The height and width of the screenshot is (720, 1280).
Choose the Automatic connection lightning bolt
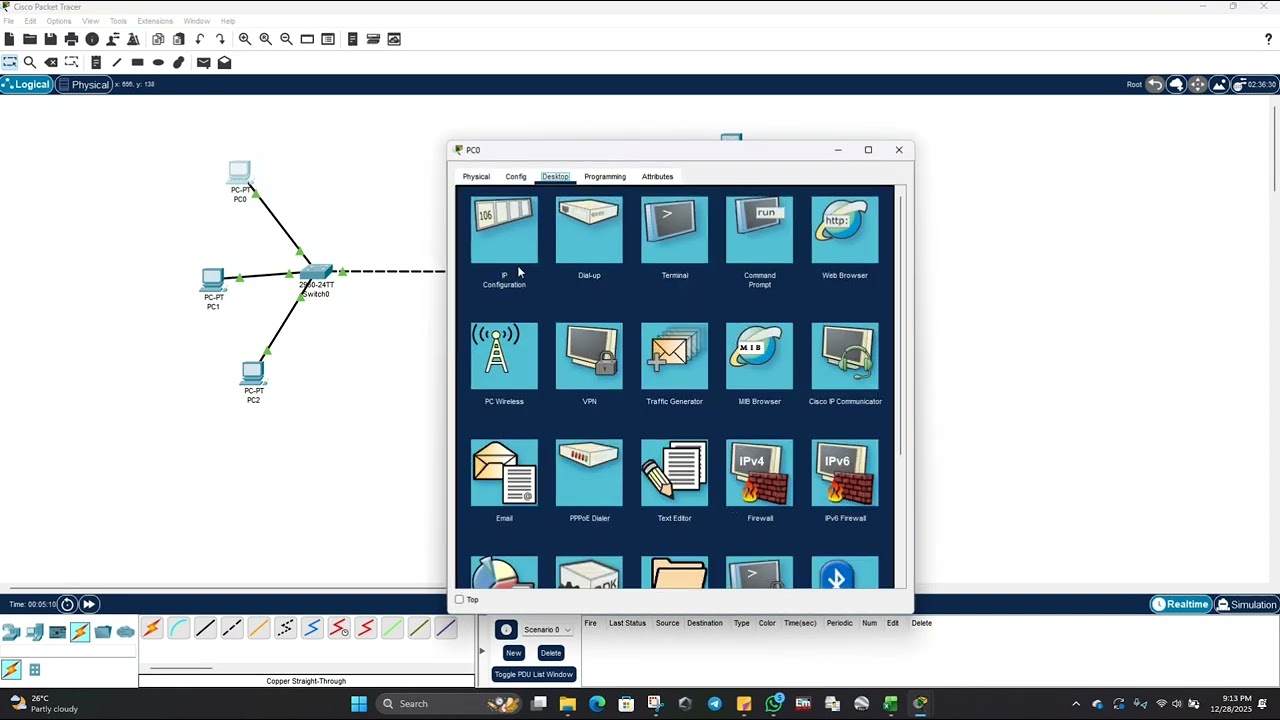[151, 628]
